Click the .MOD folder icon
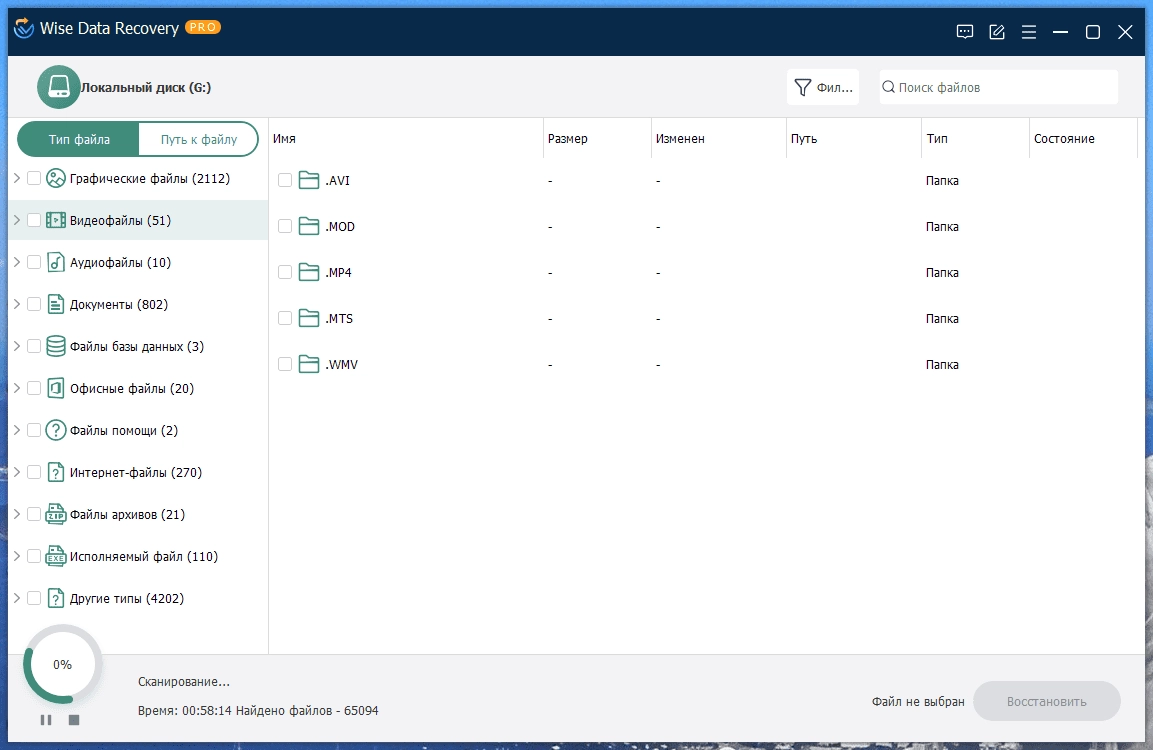Viewport: 1153px width, 750px height. 309,226
